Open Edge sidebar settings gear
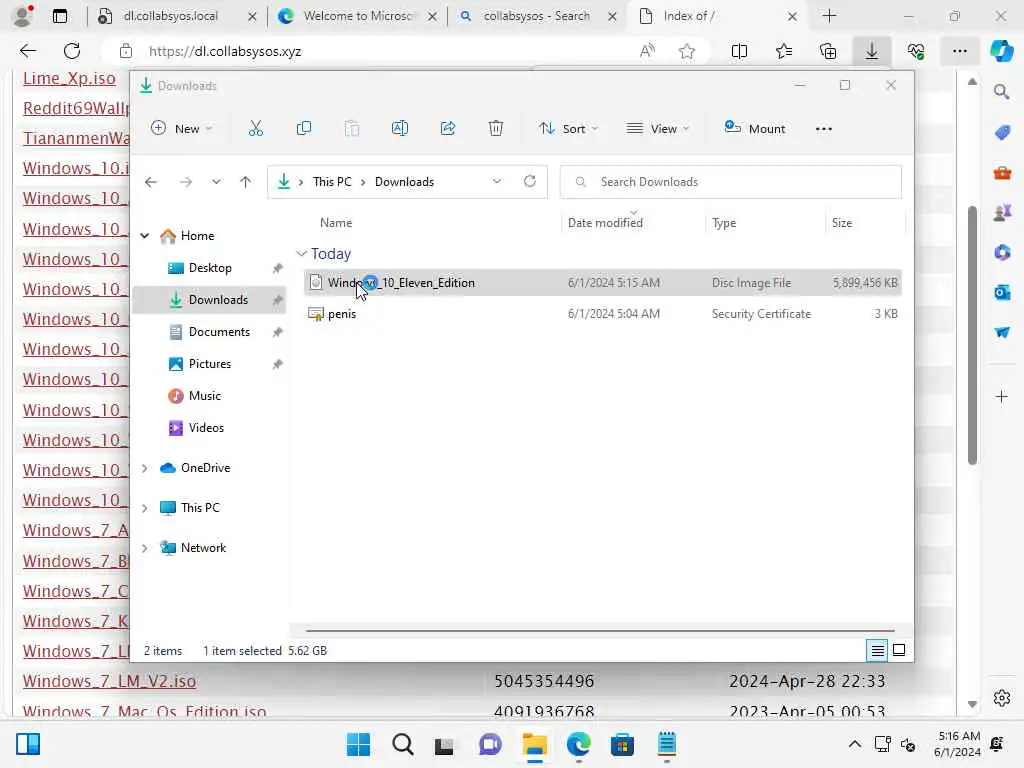The image size is (1024, 768). click(x=1002, y=698)
